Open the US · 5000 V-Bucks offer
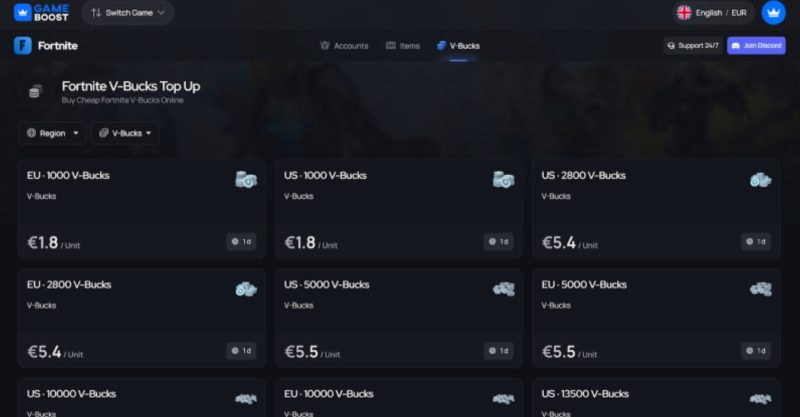800x417 pixels. (398, 318)
